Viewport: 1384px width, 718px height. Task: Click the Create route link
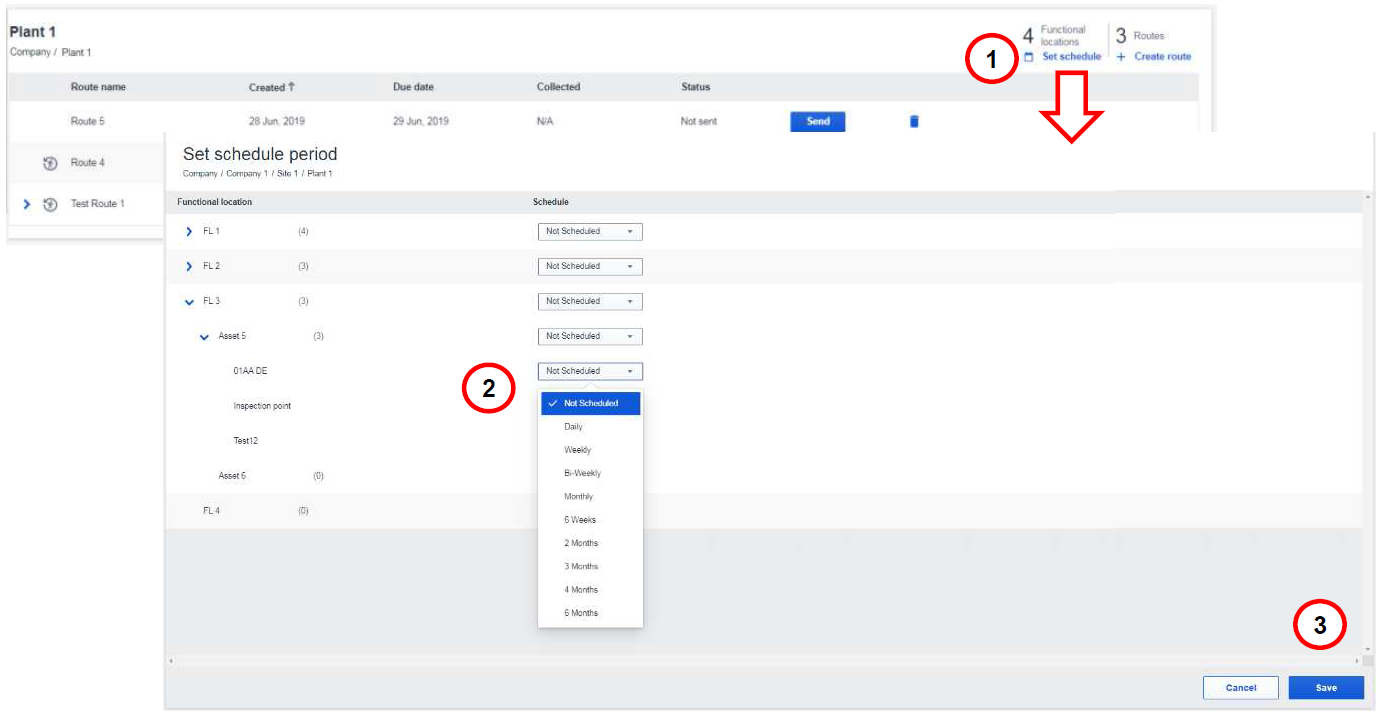tap(1162, 57)
